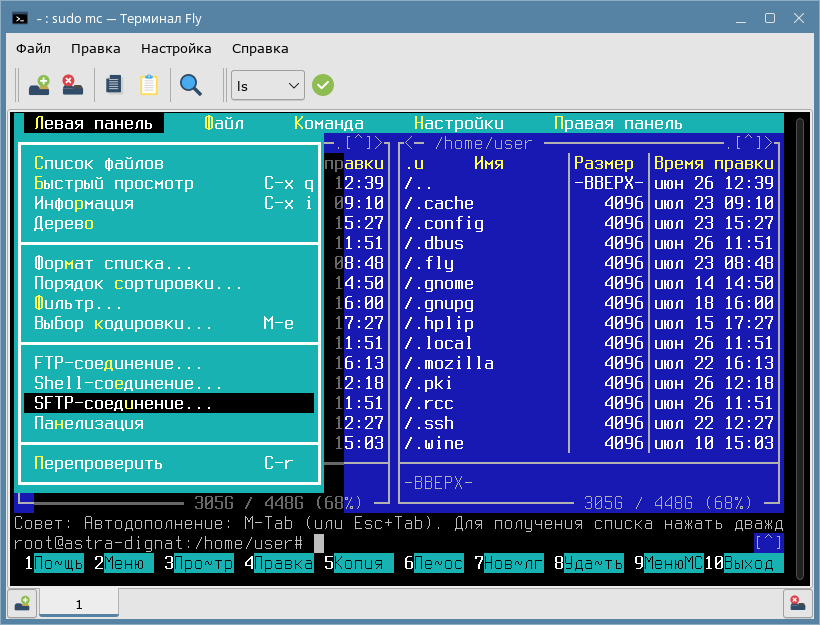Add a tab with the bottom-left plus icon
The height and width of the screenshot is (625, 820).
(21, 604)
